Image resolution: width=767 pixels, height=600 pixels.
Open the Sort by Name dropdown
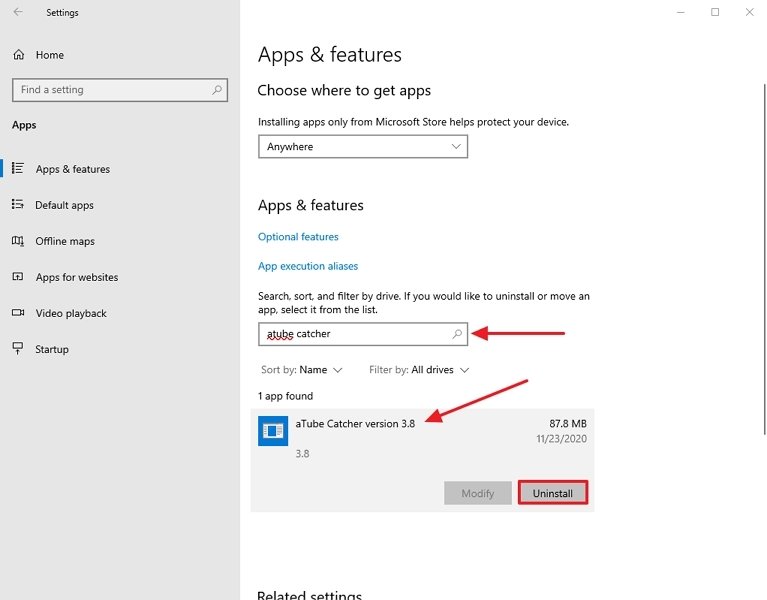[301, 370]
